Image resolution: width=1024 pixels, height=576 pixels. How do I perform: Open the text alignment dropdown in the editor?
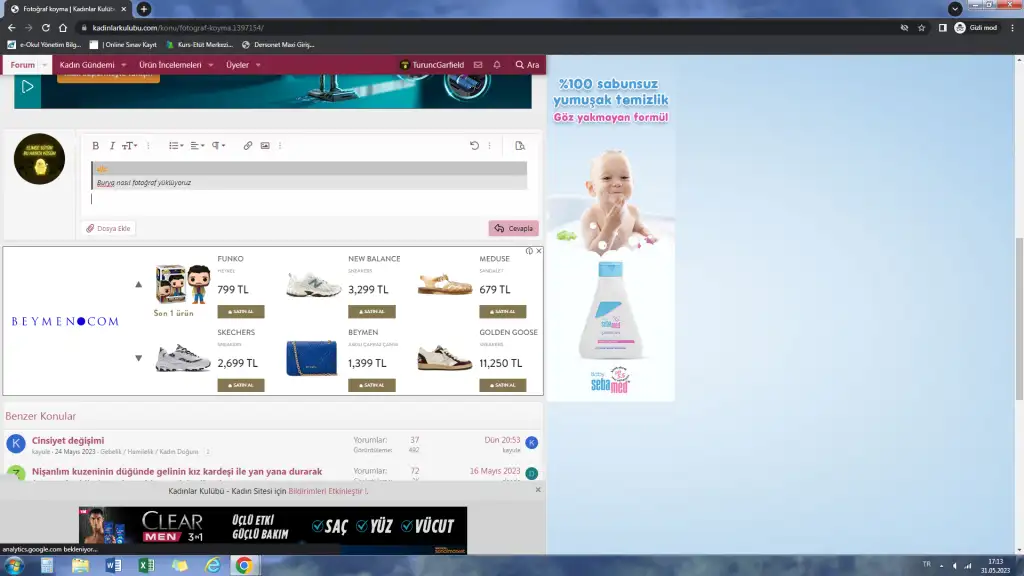[197, 146]
